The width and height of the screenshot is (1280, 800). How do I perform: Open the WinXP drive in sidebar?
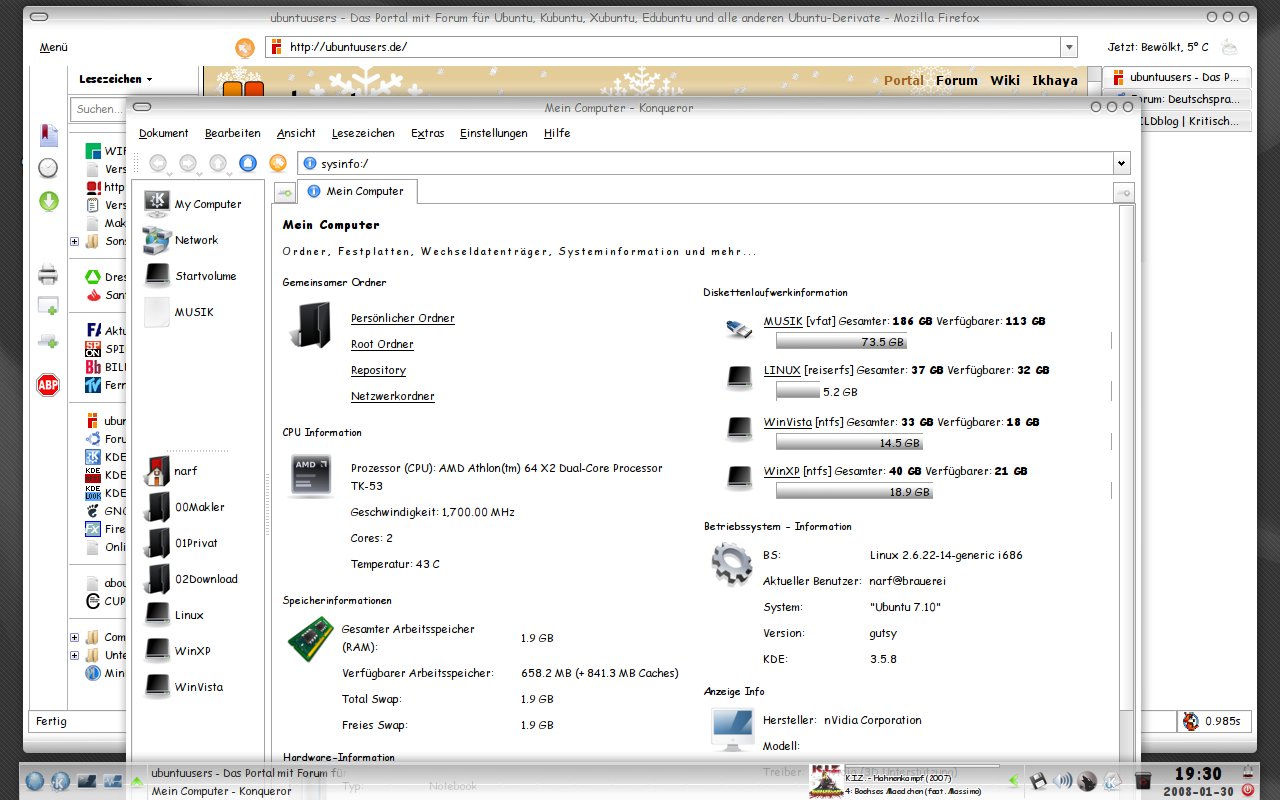177,651
